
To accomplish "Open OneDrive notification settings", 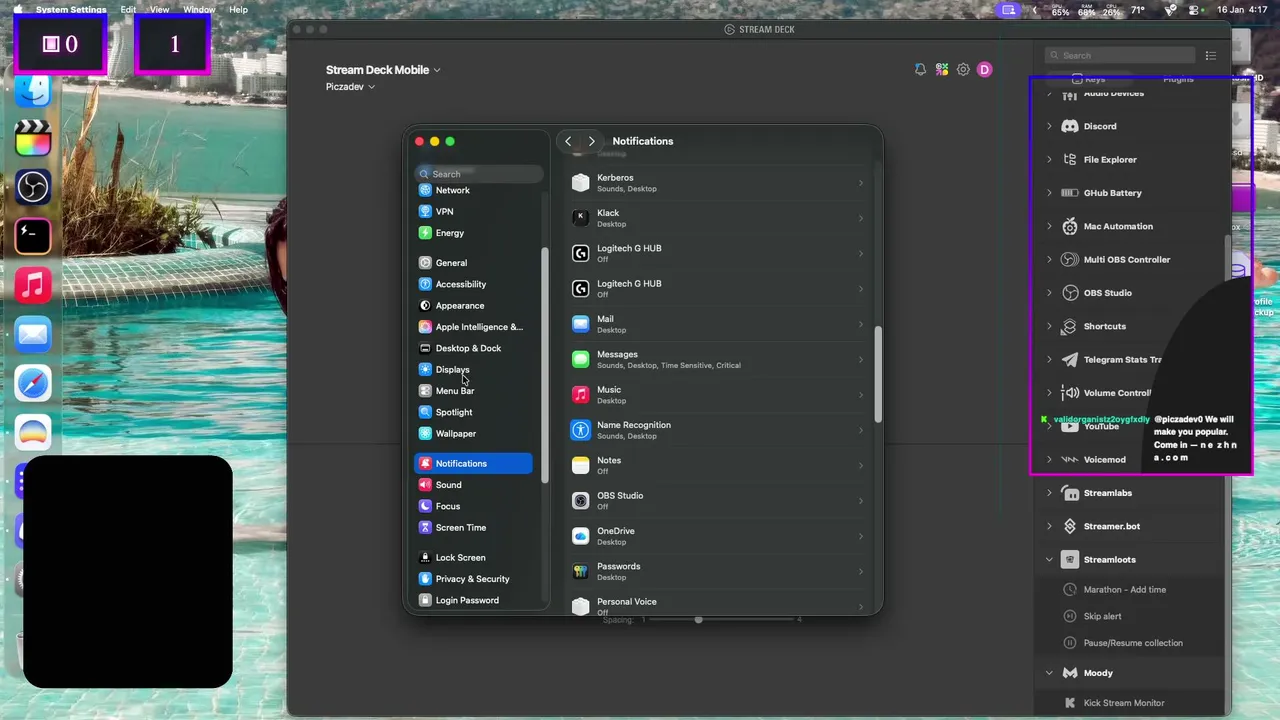I will (x=718, y=536).
